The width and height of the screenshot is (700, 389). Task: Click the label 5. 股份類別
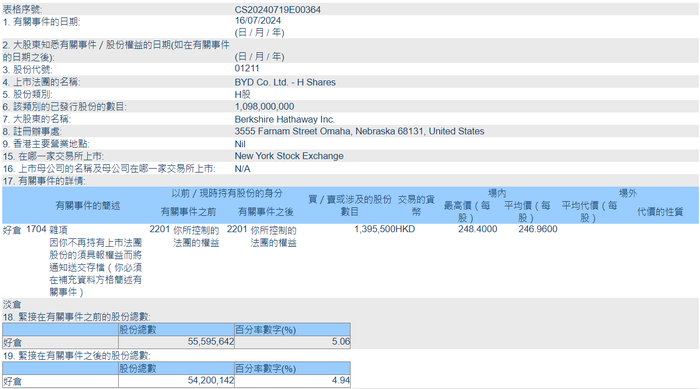click(27, 94)
